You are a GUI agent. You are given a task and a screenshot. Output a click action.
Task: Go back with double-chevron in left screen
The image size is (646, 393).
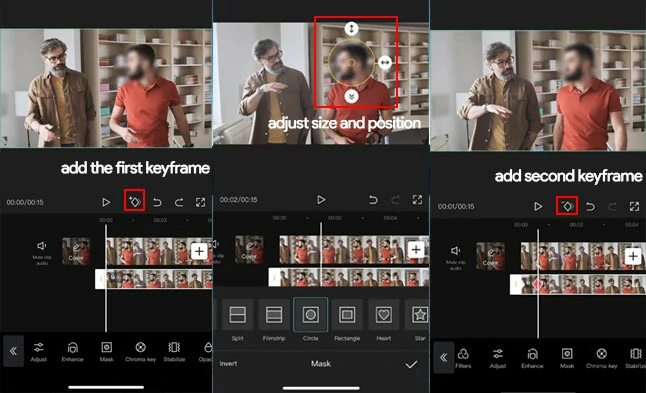point(14,351)
